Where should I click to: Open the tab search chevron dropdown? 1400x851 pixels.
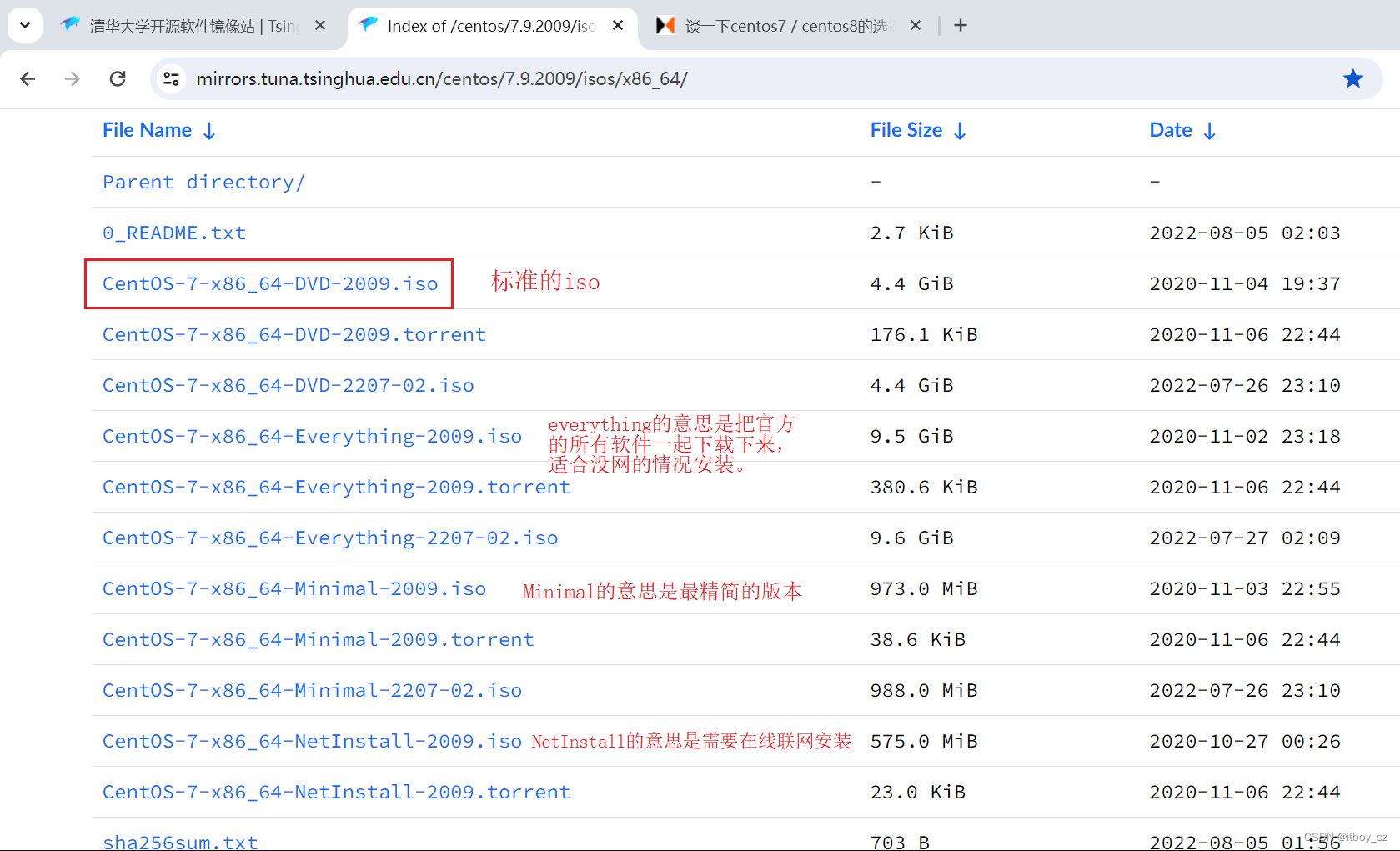click(x=25, y=25)
